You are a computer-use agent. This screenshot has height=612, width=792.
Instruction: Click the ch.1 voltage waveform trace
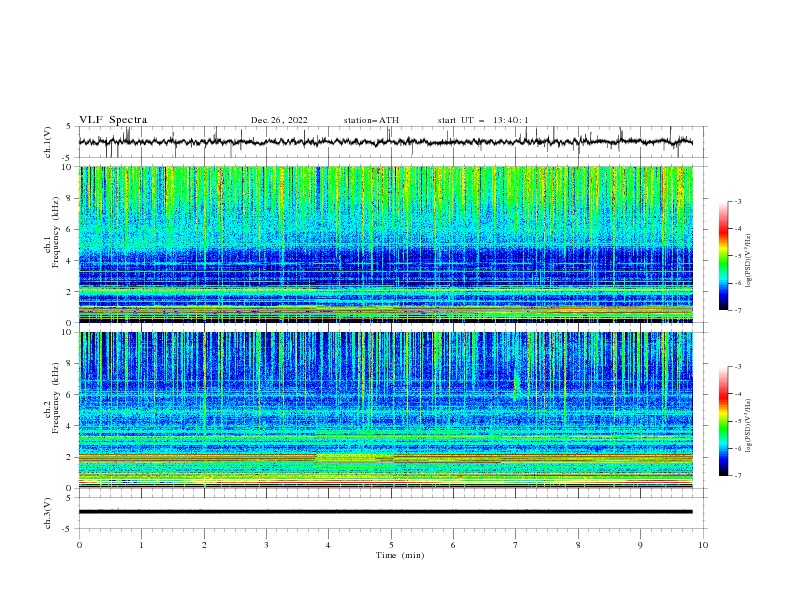385,142
